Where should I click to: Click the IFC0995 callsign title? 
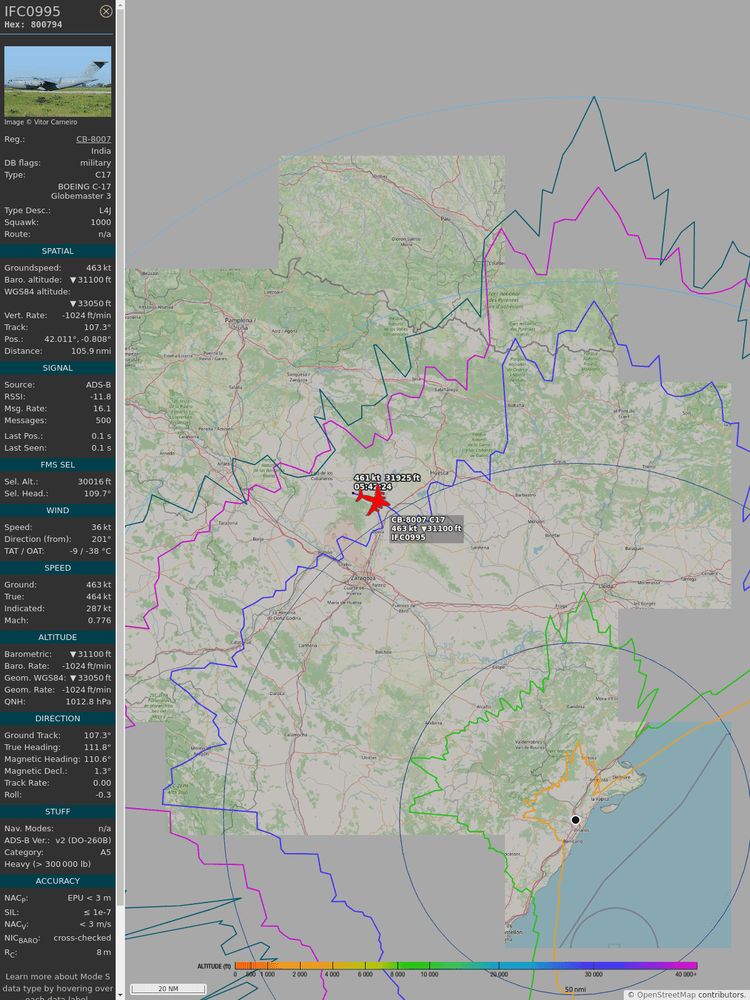33,11
